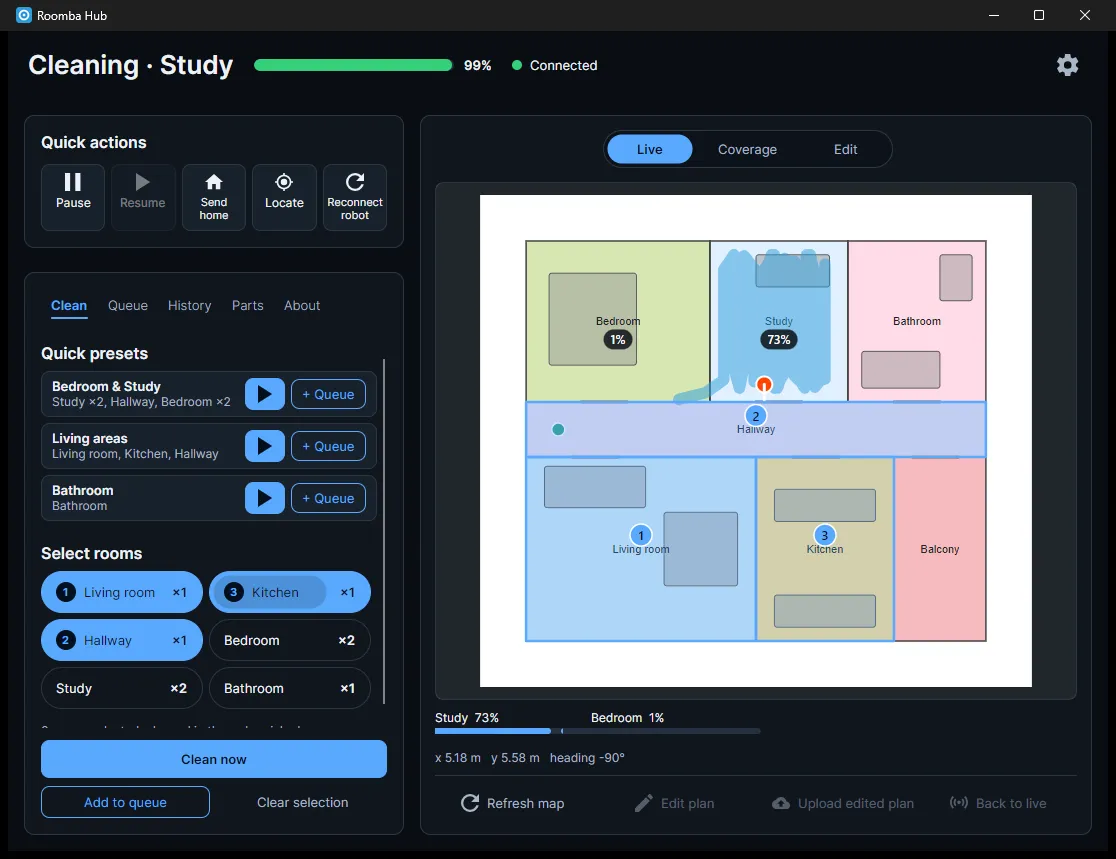
Task: Click the 99% battery text
Action: tap(478, 65)
